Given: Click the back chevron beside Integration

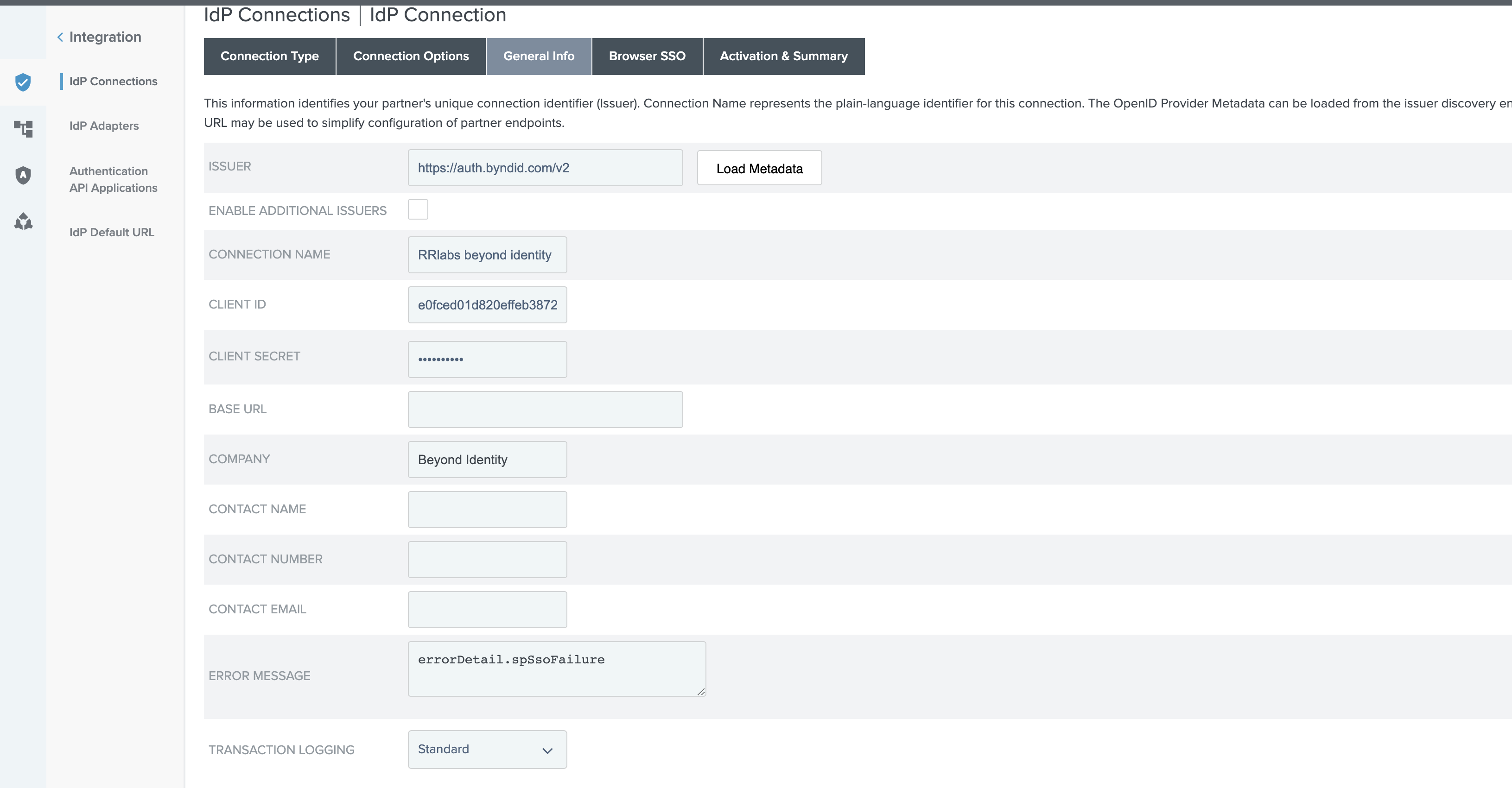Looking at the screenshot, I should click(60, 38).
